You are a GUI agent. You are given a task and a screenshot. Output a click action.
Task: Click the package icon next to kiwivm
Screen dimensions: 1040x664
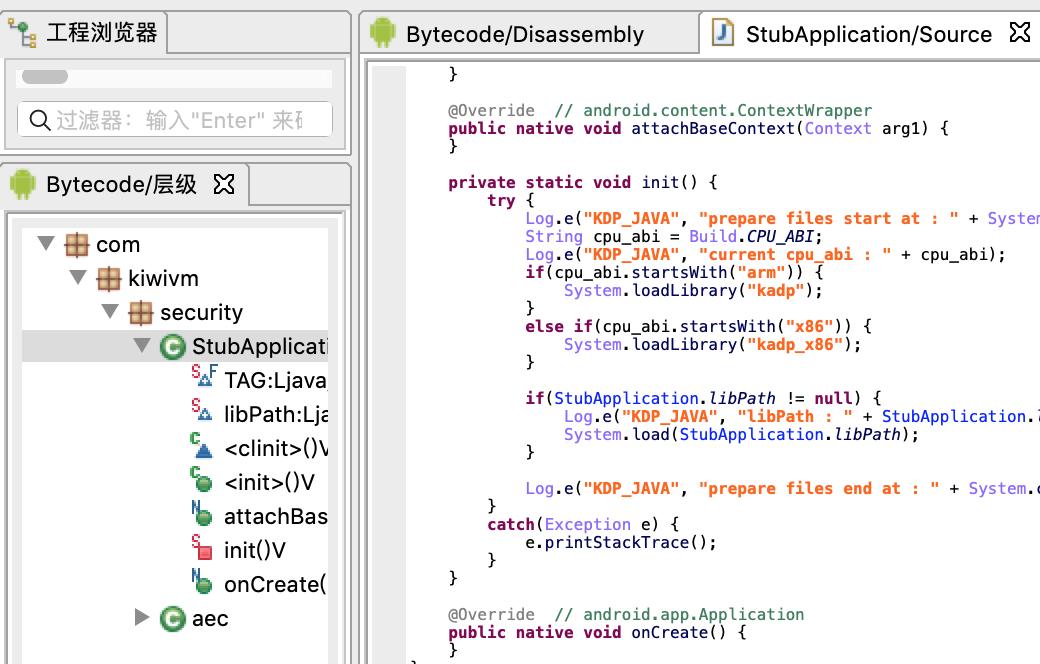(108, 279)
